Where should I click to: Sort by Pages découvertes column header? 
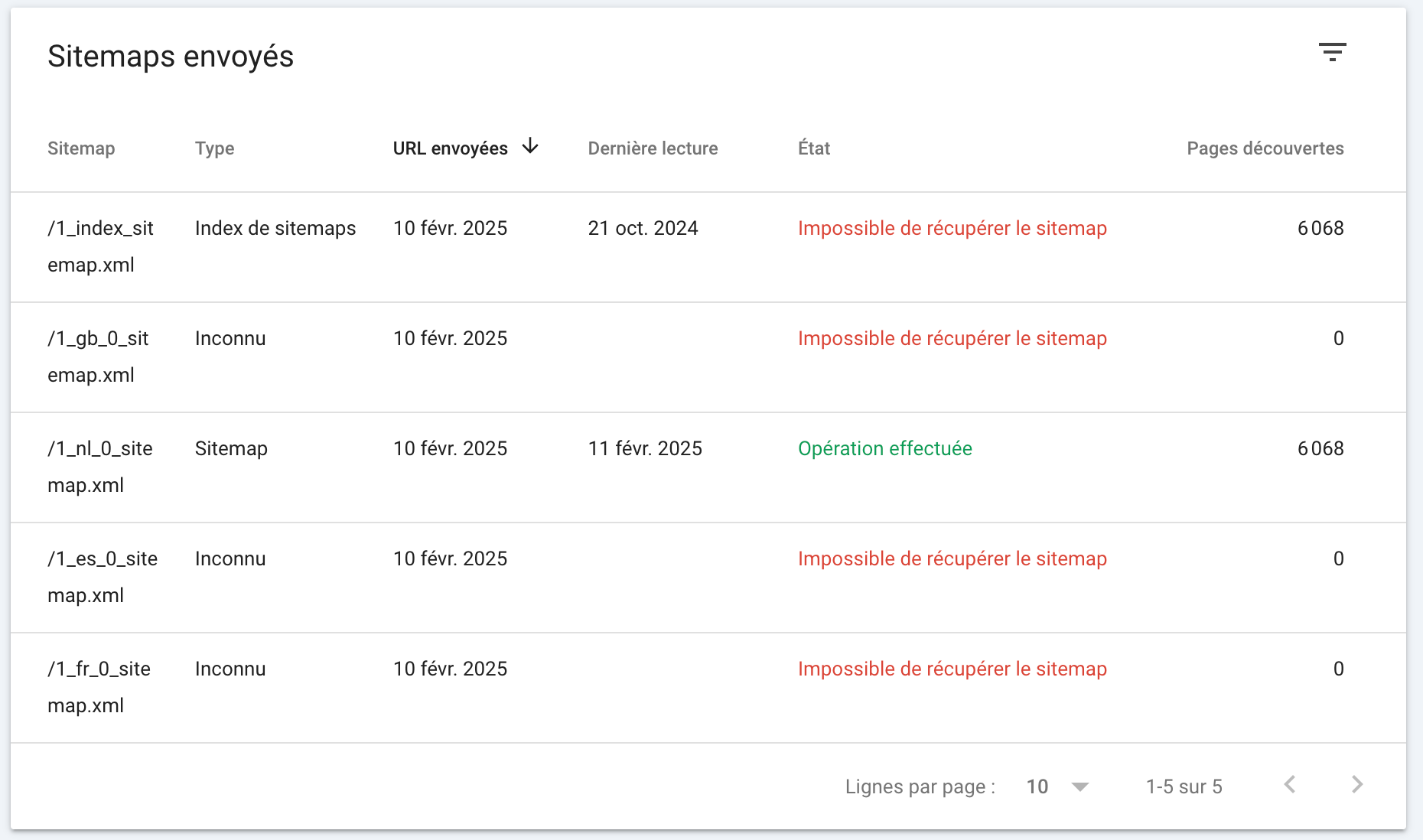click(1265, 148)
